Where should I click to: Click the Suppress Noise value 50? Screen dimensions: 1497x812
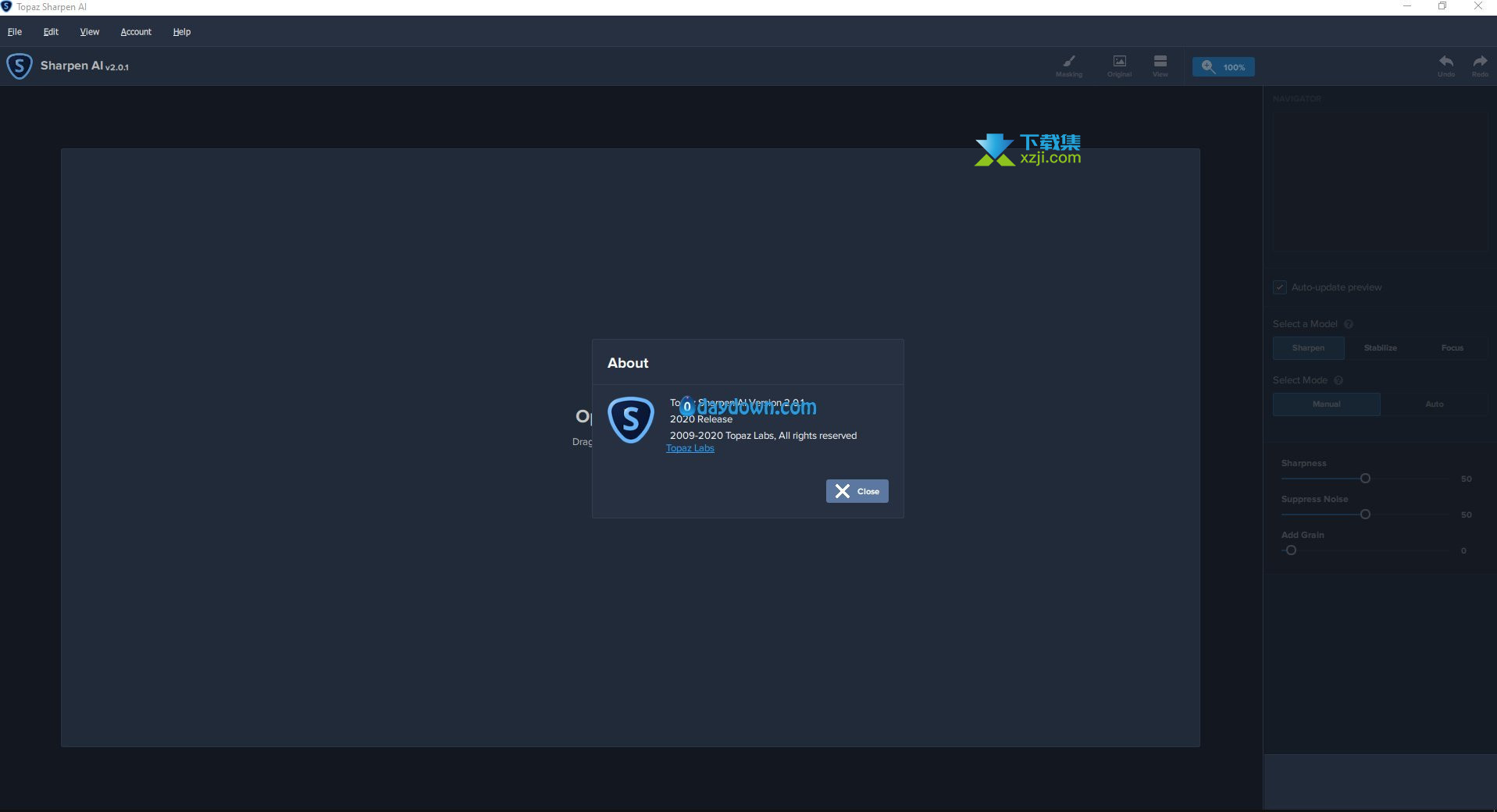(x=1466, y=515)
